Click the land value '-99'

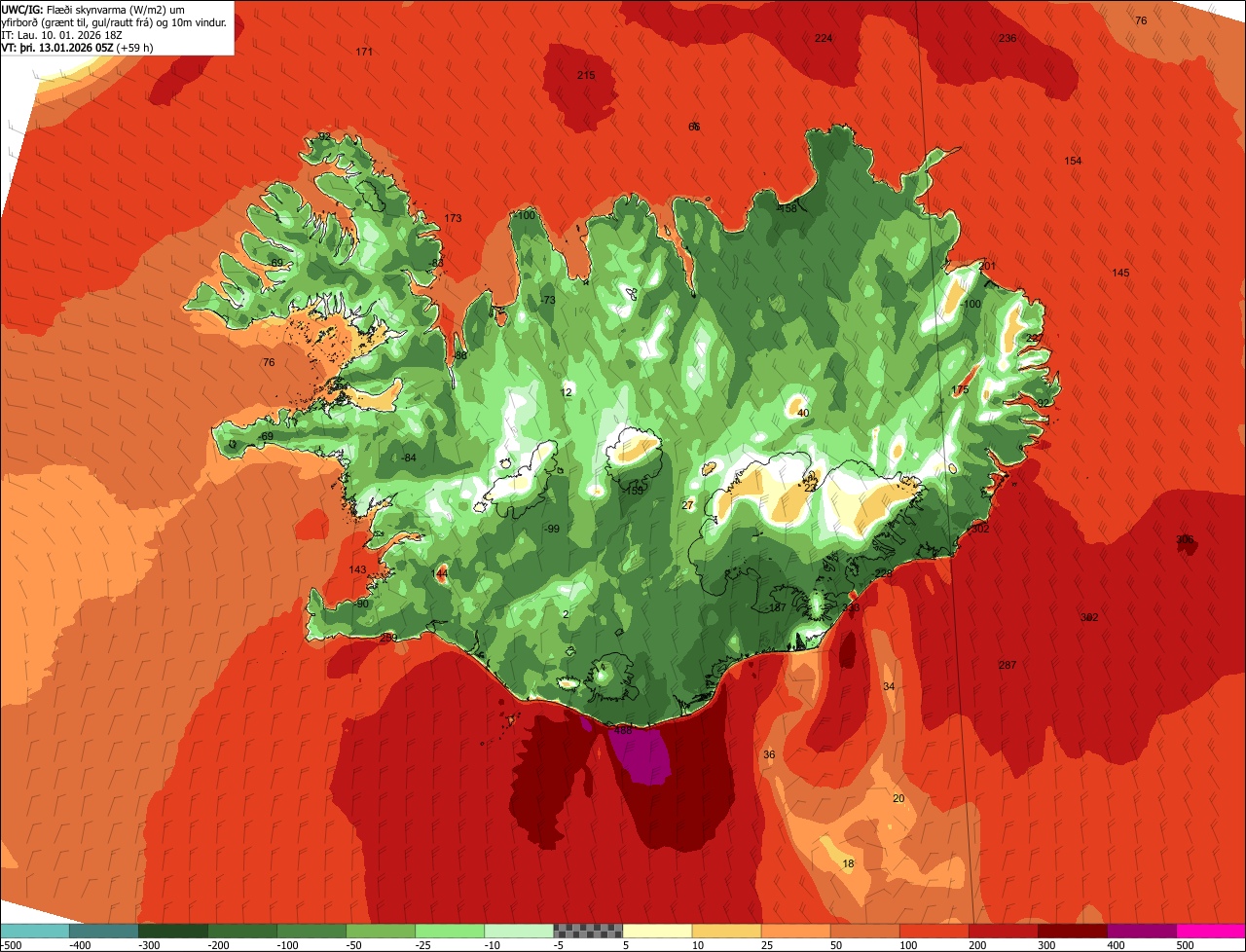pyautogui.click(x=552, y=529)
